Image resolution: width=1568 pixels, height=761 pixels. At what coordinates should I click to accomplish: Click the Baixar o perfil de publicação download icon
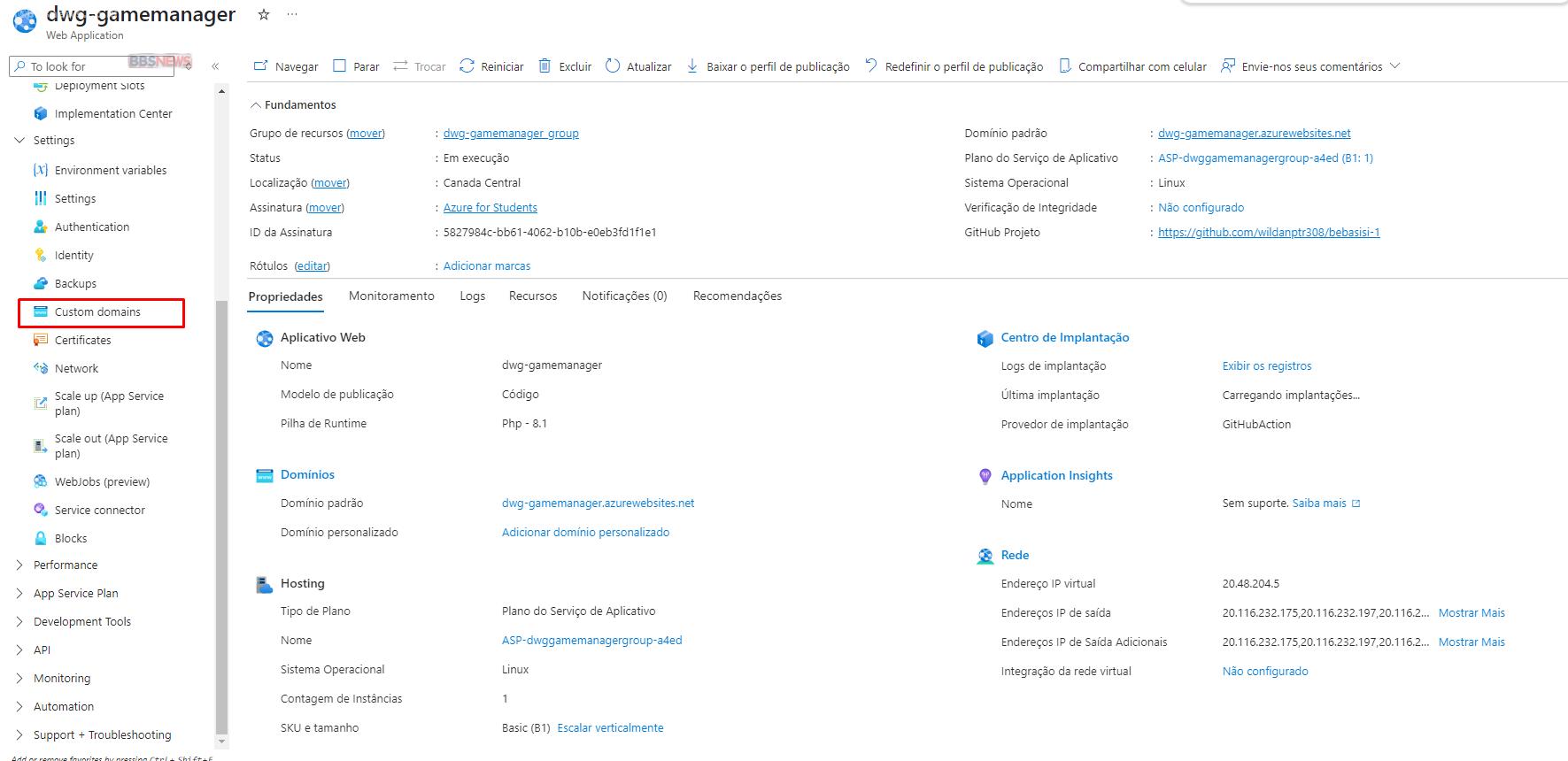tap(692, 66)
